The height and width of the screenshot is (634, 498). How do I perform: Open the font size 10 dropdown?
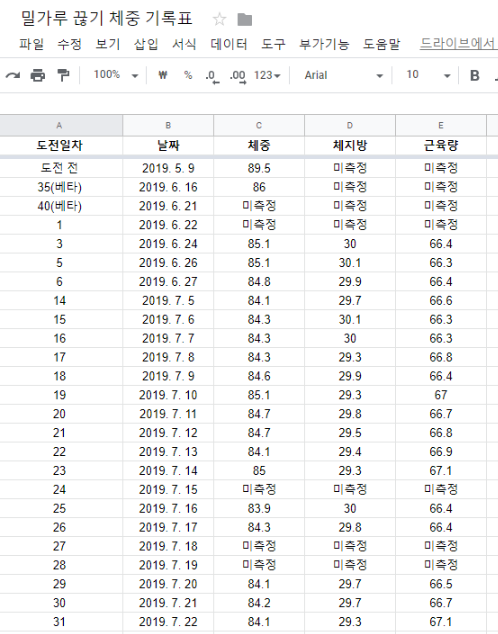[428, 75]
